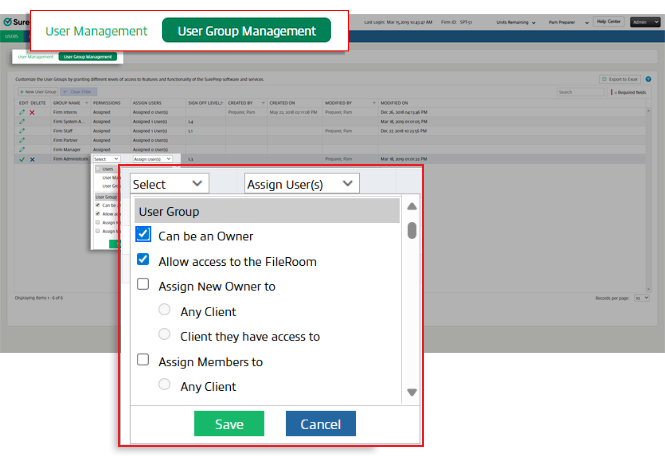
Task: Click the edit pencil for Firm Interns
Action: 22,112
